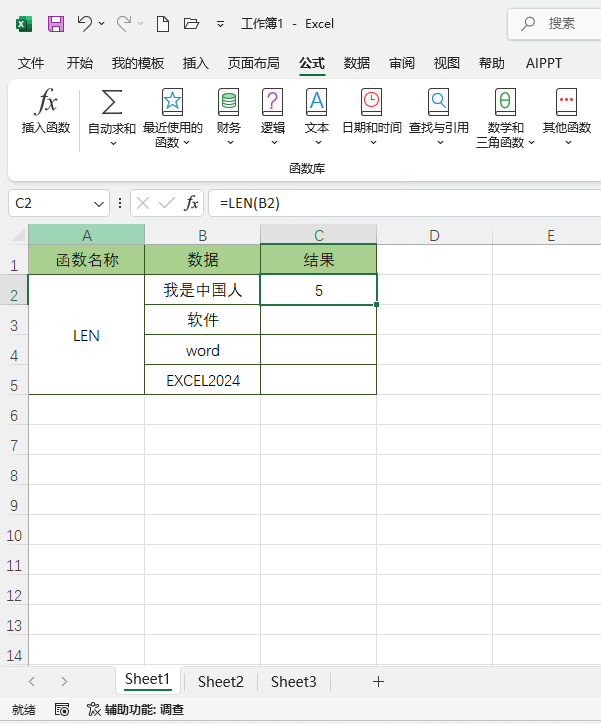Click the macro recording status bar icon
Viewport: 601px width, 724px height.
pos(62,709)
